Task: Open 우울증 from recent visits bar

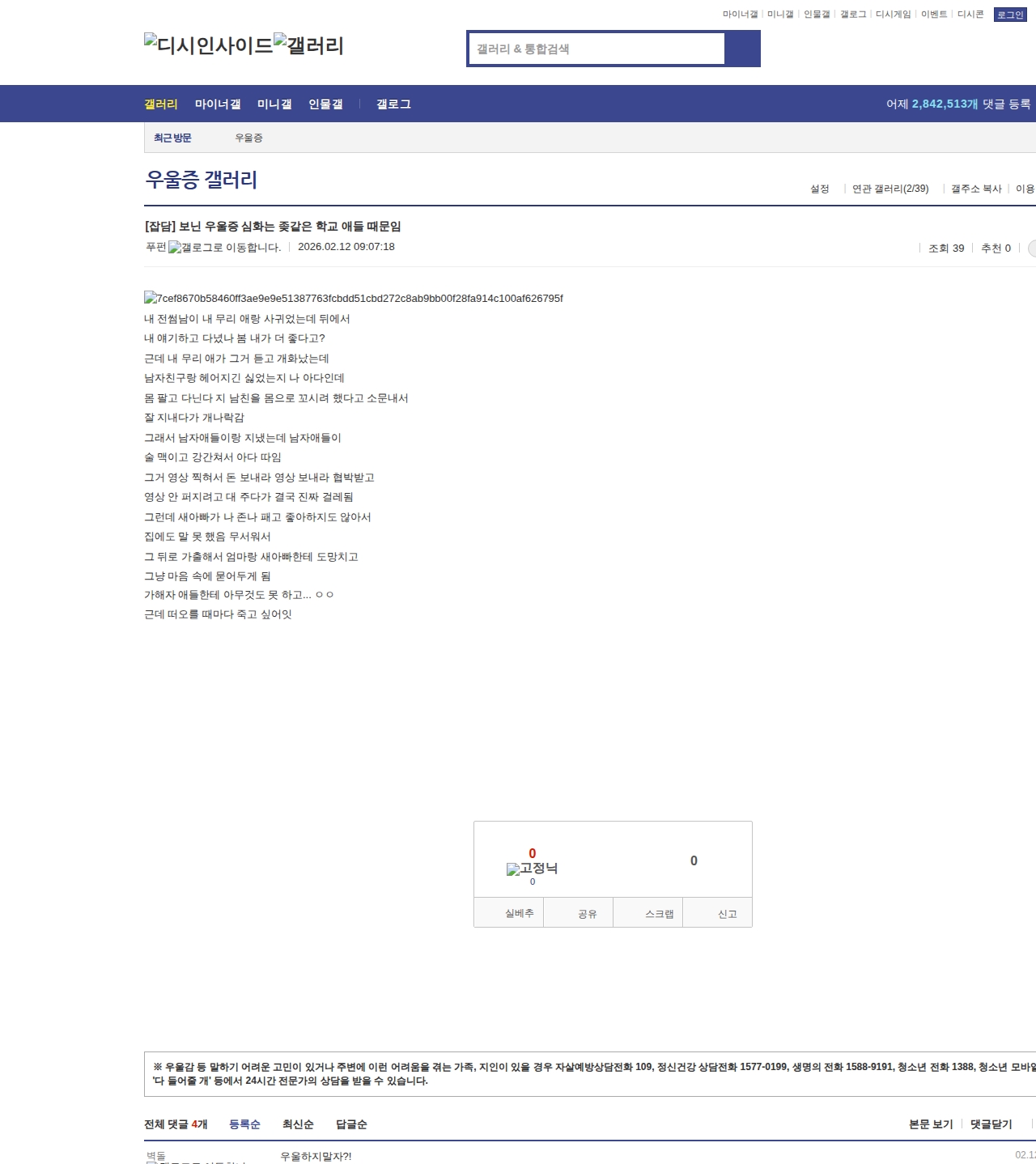Action: [248, 138]
